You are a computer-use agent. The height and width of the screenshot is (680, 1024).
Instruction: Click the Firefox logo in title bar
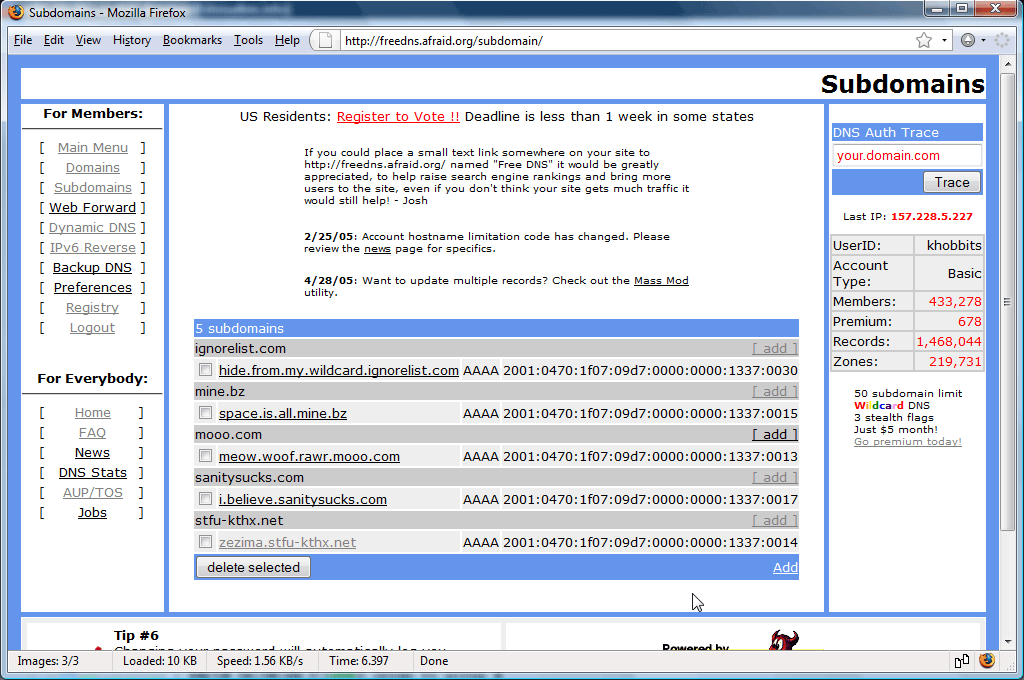[16, 12]
